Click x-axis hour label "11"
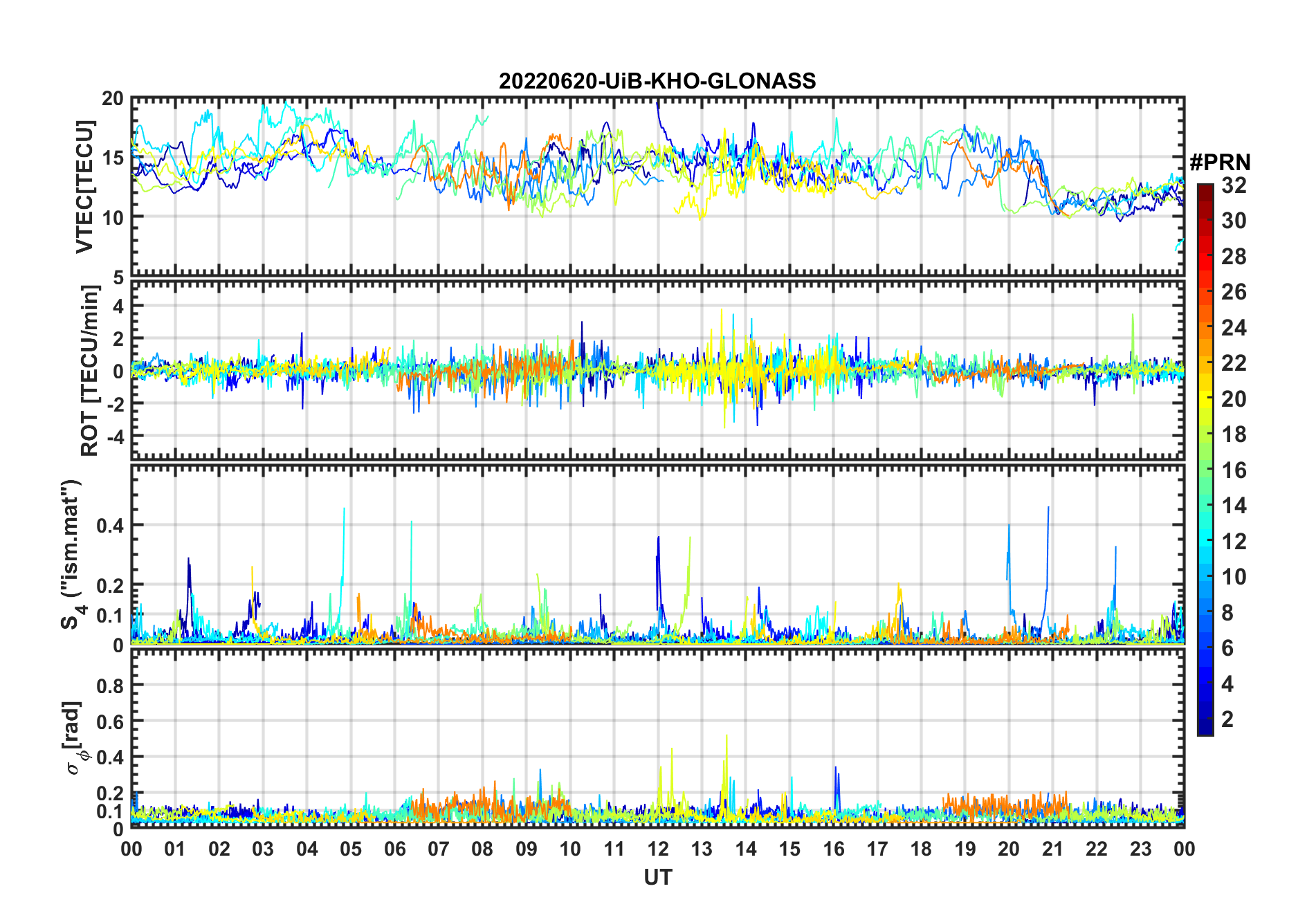Image resolution: width=1316 pixels, height=920 pixels. tap(614, 849)
